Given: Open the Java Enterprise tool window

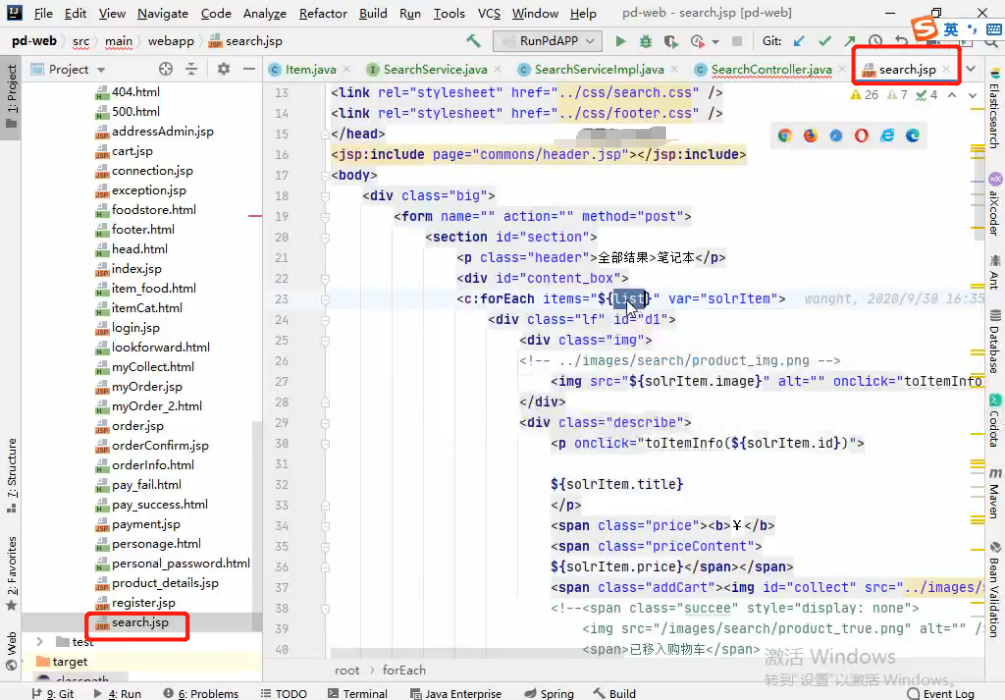Looking at the screenshot, I should point(456,694).
